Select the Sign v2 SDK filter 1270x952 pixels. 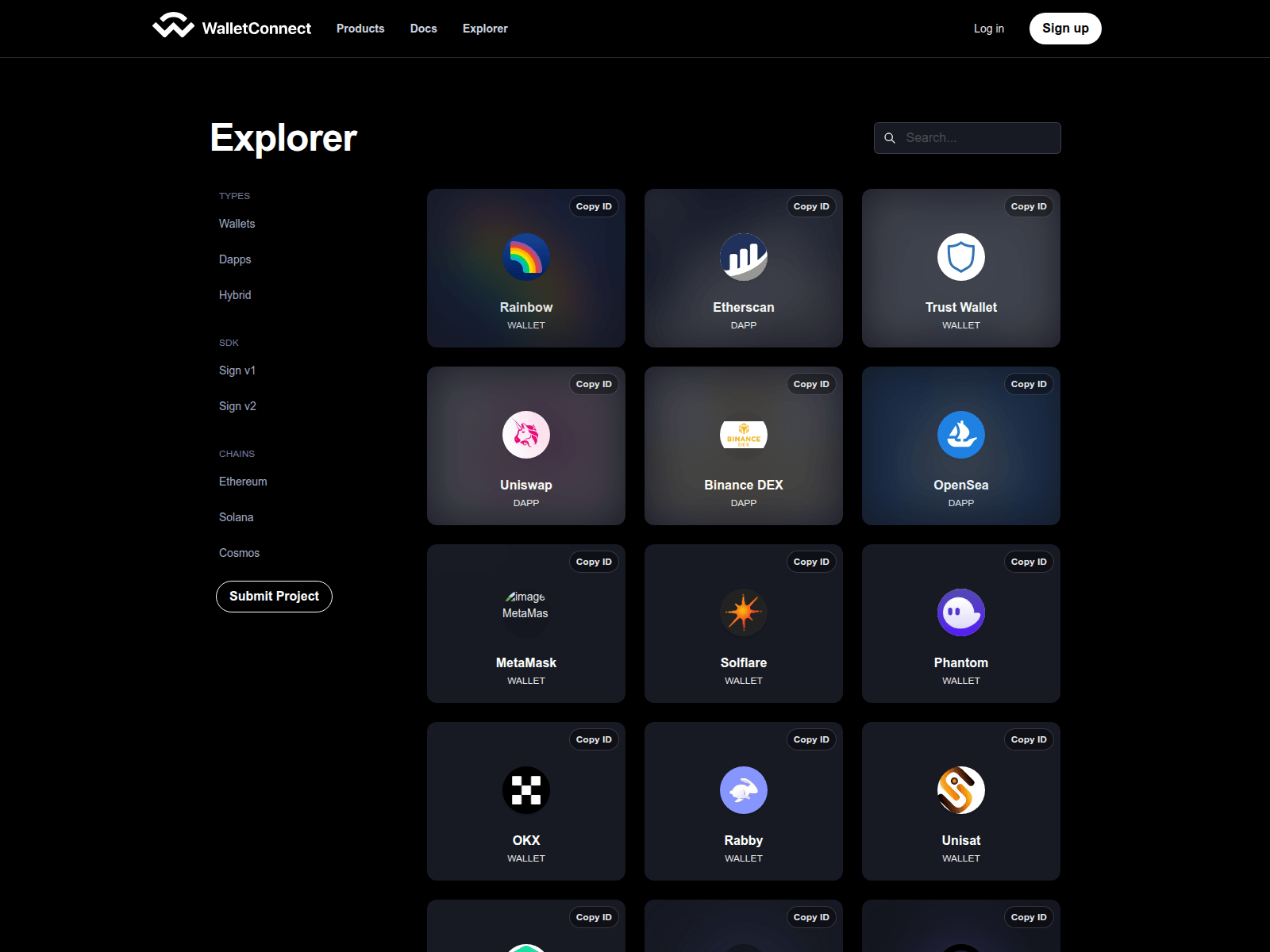(x=238, y=406)
